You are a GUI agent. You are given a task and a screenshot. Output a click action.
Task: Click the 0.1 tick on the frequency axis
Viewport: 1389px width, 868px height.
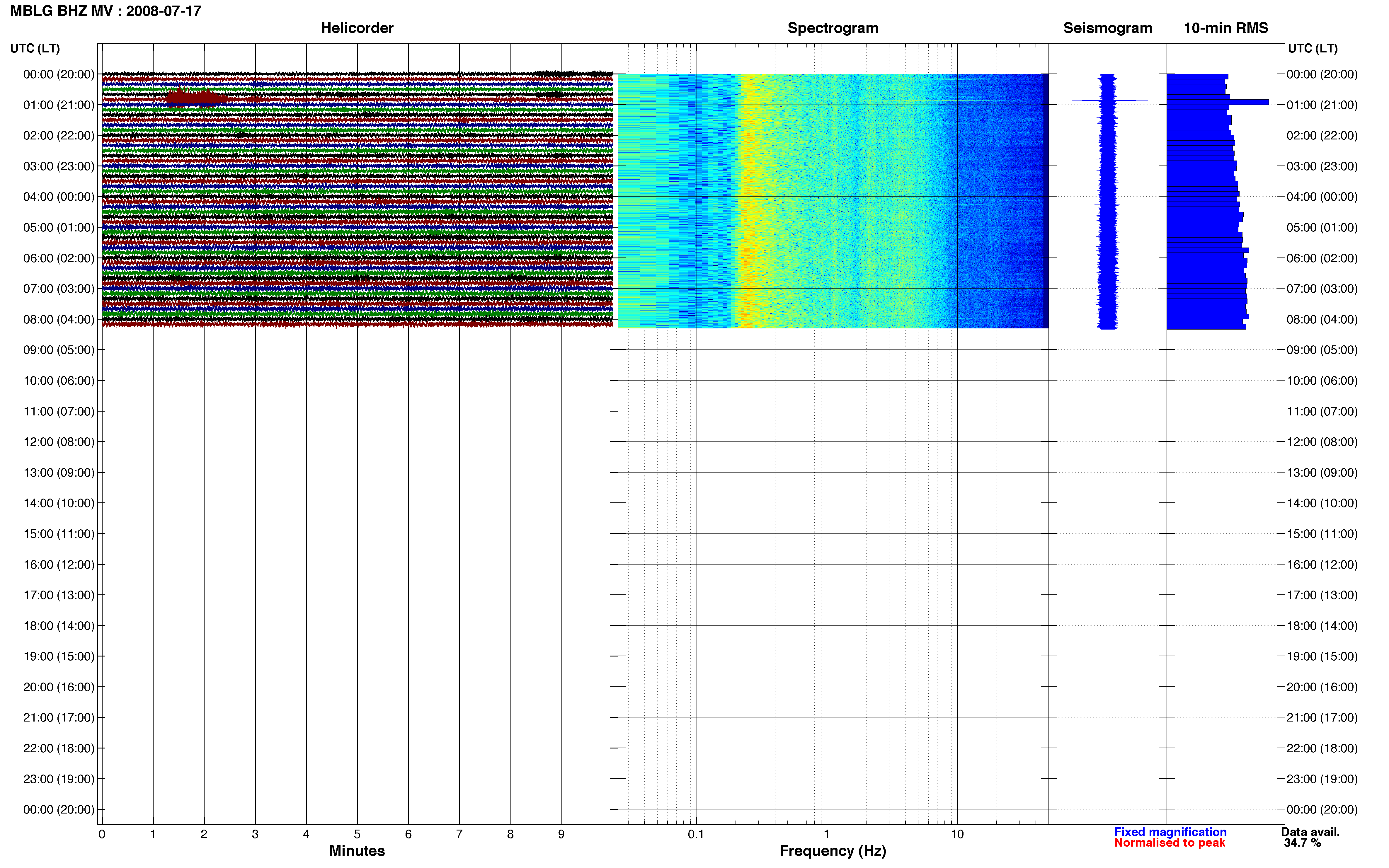click(696, 834)
